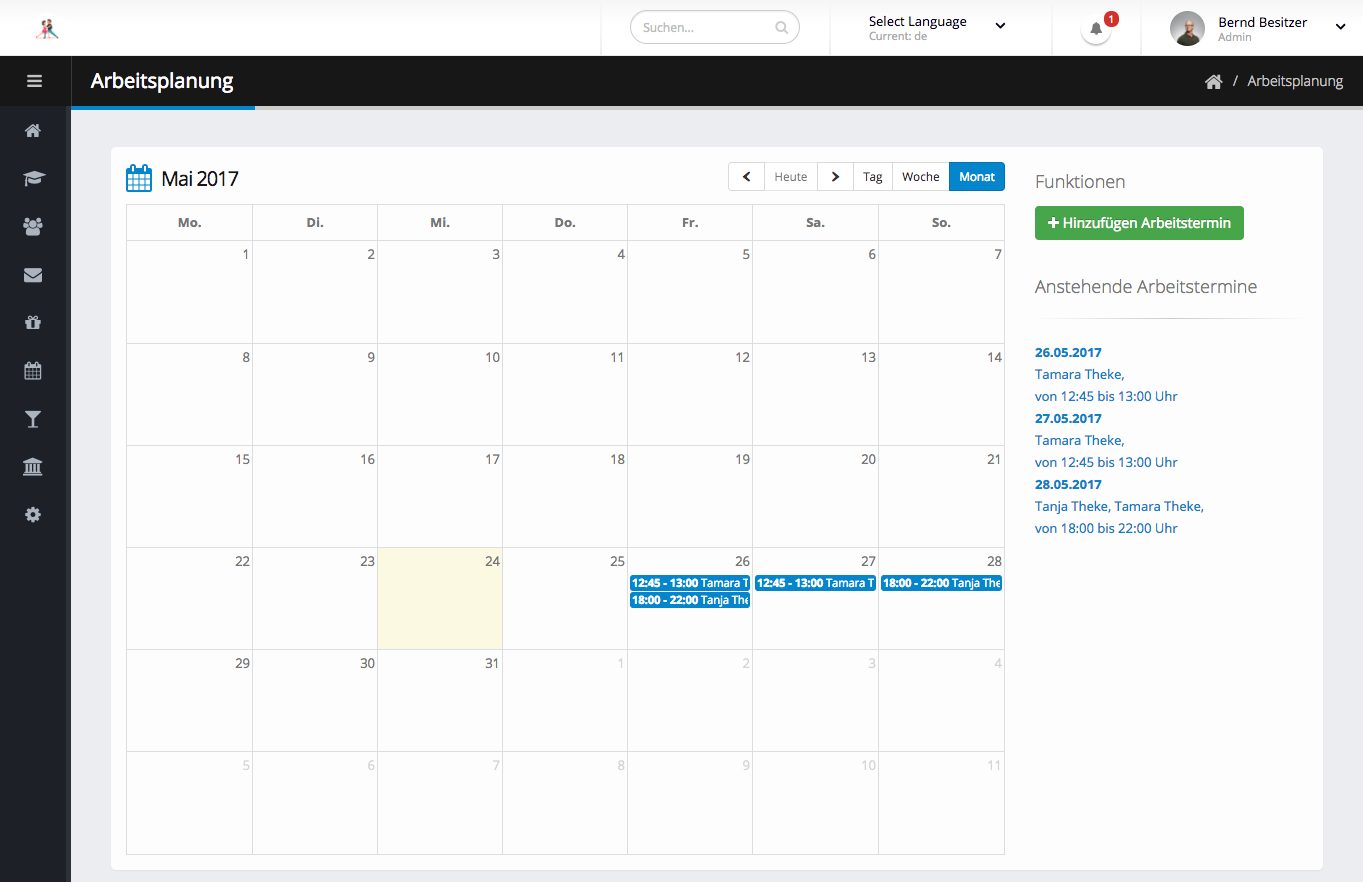Open the 28.05.2017 upcoming appointment link
Screen dimensions: 1363x882
coord(1068,485)
